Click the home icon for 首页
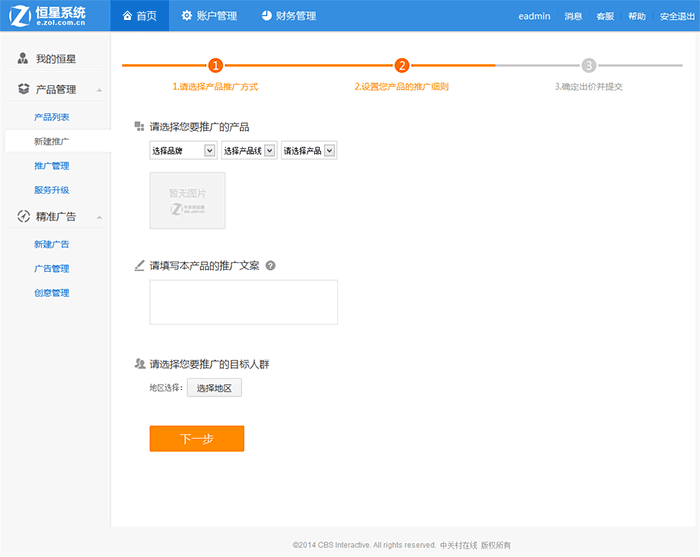The width and height of the screenshot is (700, 557). [127, 16]
